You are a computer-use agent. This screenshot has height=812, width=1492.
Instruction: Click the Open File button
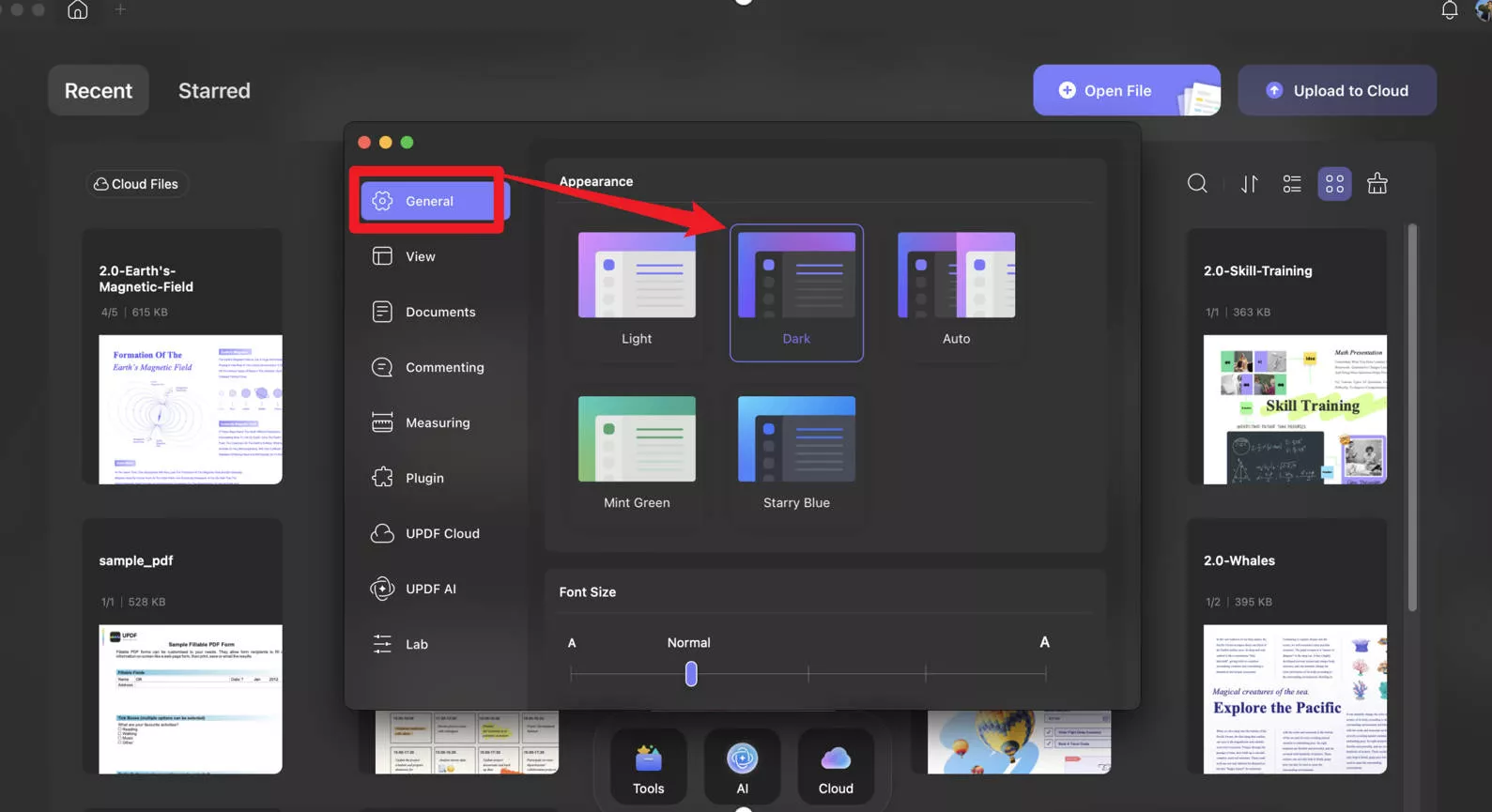coord(1127,90)
